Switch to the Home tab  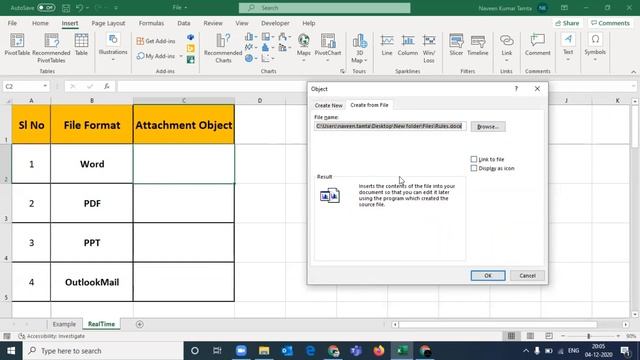[40, 23]
